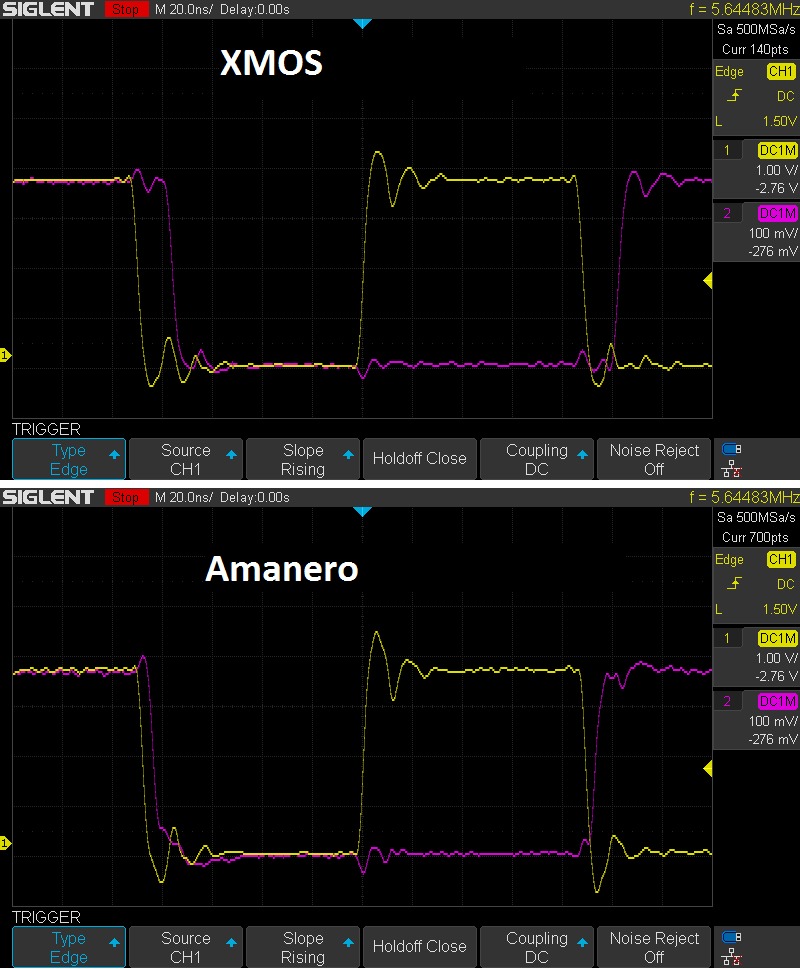Open the Type Edge menu in the XMOS capture
Image resolution: width=800 pixels, height=969 pixels.
[x=69, y=459]
